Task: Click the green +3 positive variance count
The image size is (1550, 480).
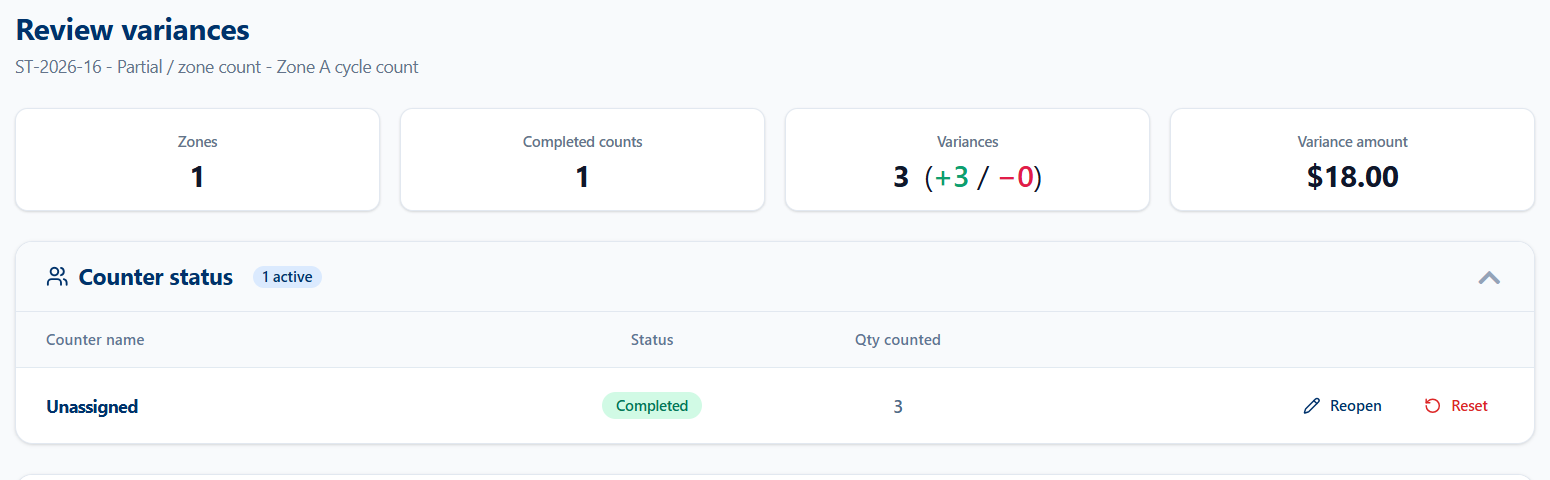Action: point(950,178)
